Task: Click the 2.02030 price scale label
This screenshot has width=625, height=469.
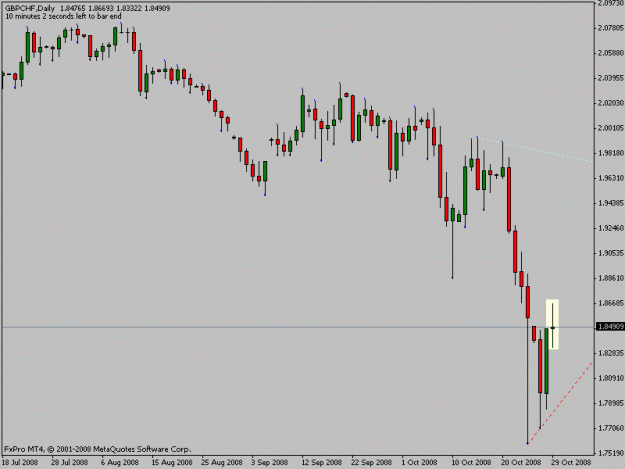Action: [x=611, y=103]
